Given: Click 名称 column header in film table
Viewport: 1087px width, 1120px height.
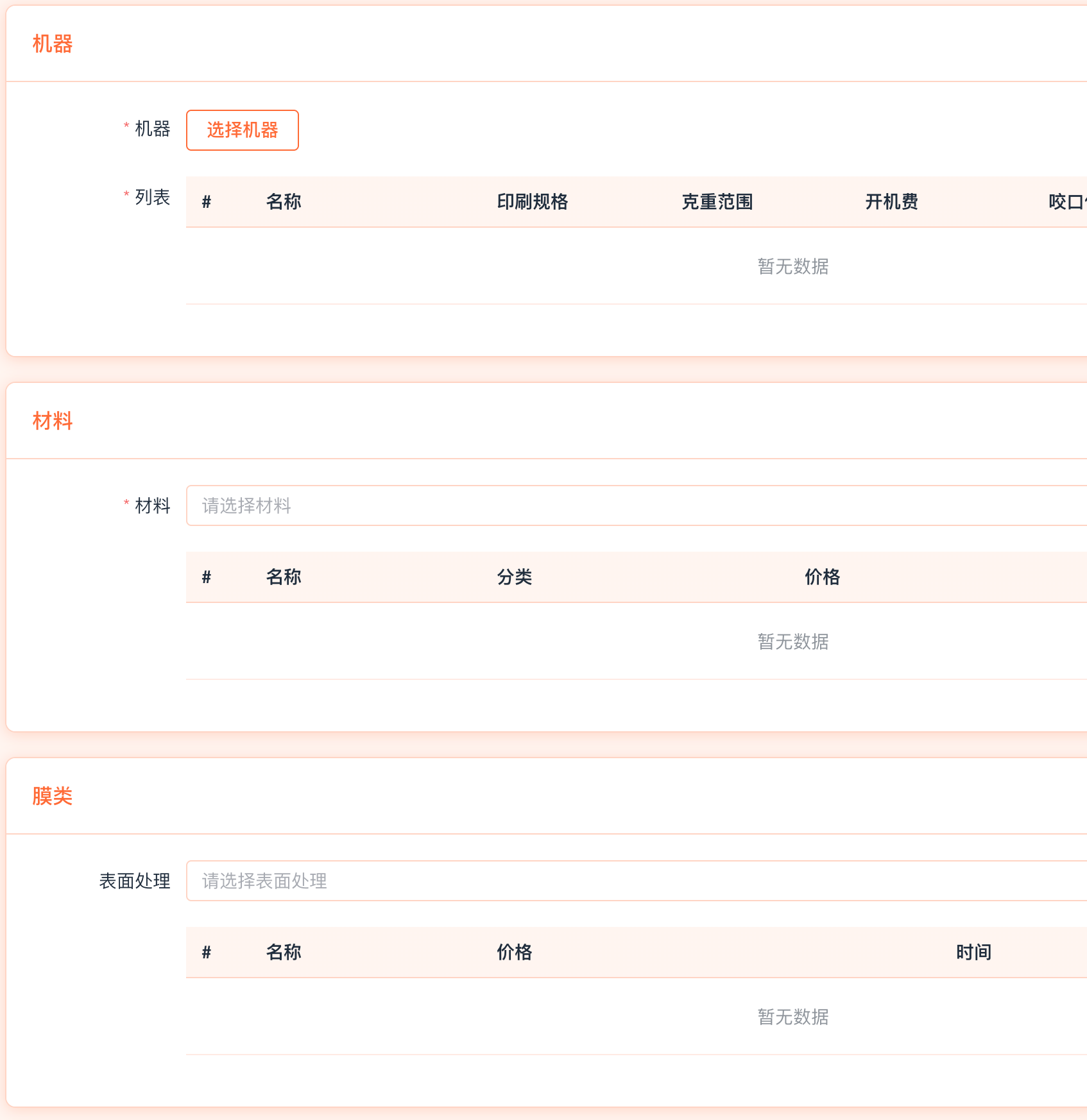Looking at the screenshot, I should (x=284, y=953).
